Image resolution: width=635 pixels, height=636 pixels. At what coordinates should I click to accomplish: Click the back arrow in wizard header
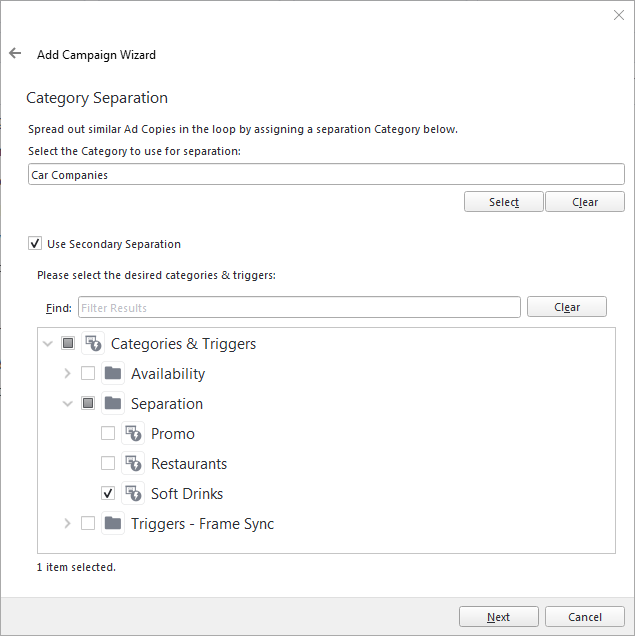[x=15, y=53]
